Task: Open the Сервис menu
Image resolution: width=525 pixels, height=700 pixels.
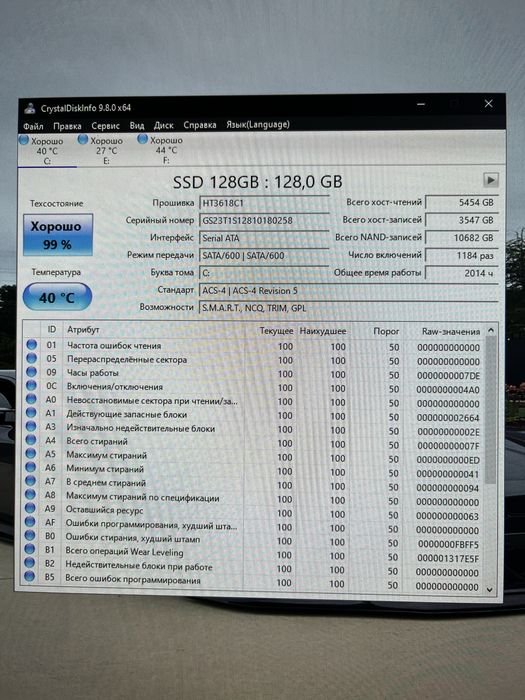Action: point(105,126)
